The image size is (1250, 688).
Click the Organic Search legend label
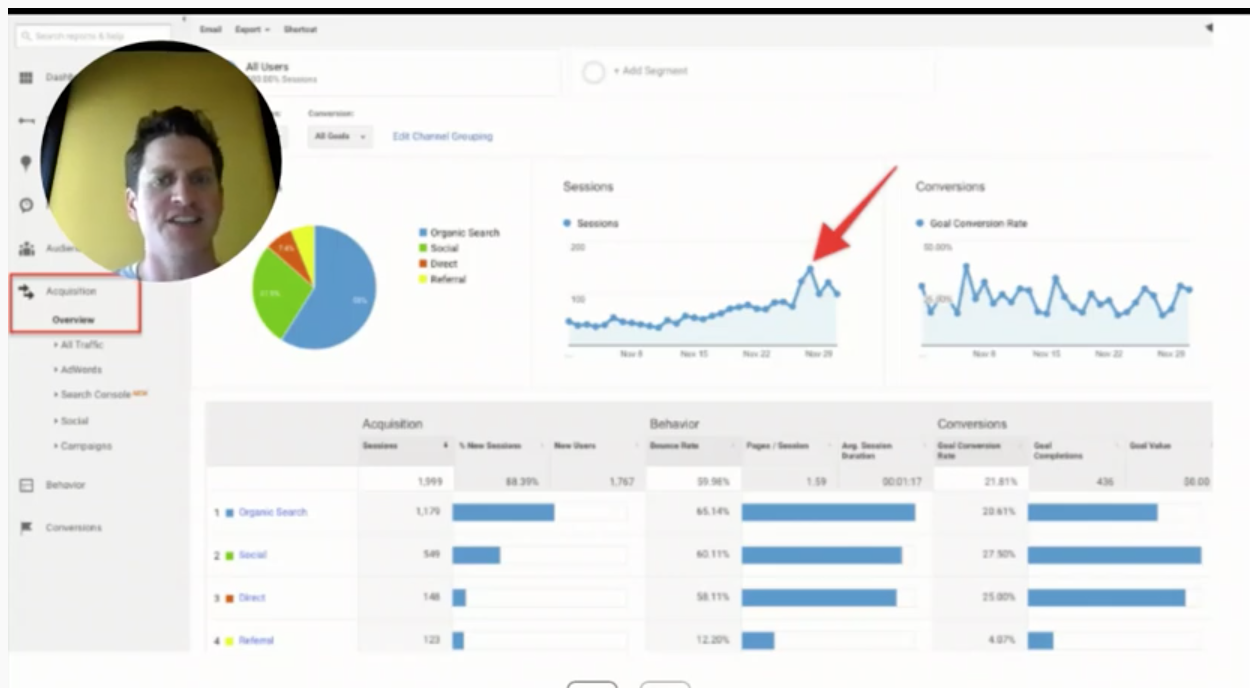[x=465, y=233]
